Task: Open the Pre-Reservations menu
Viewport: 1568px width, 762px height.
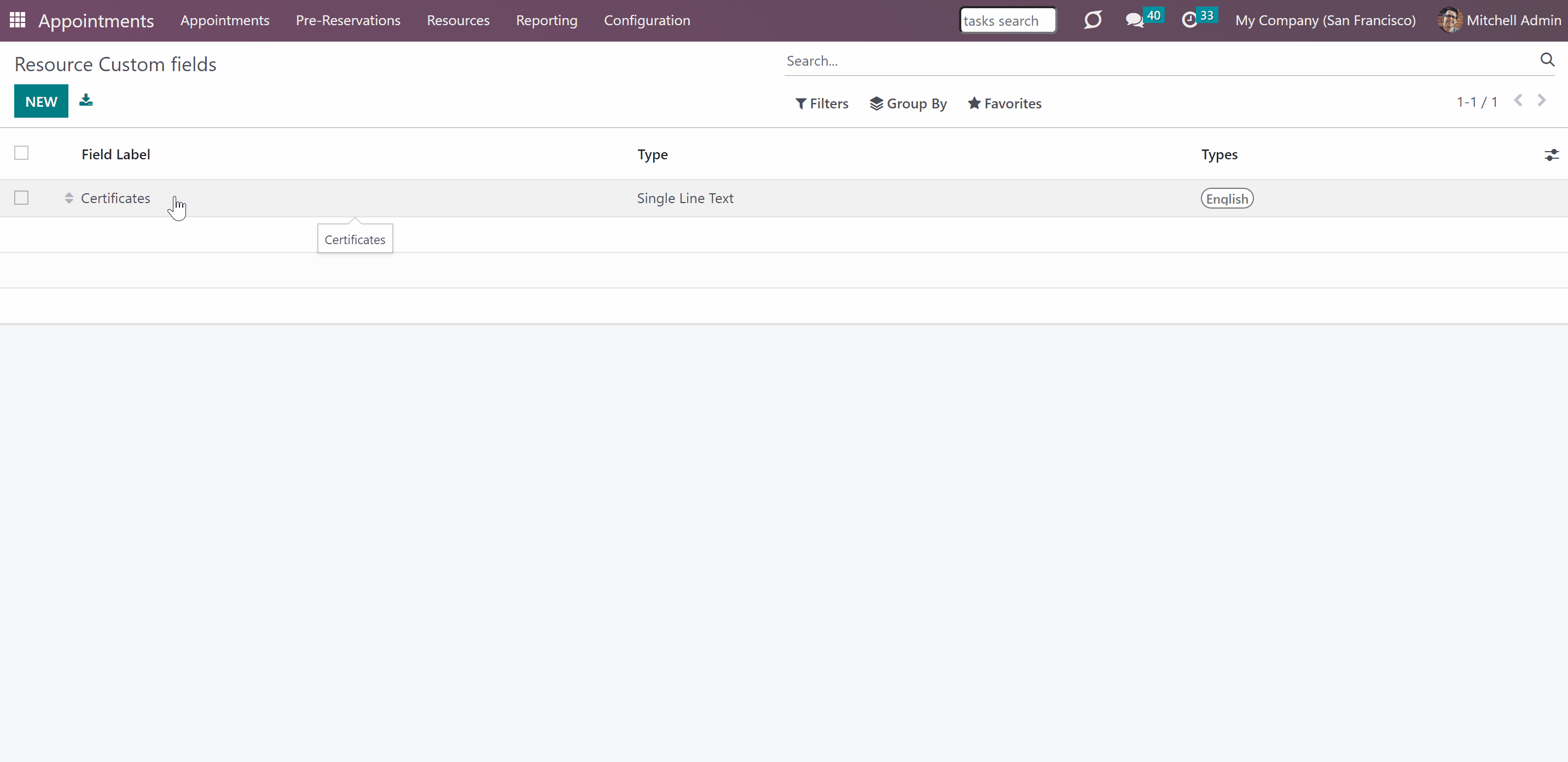Action: point(348,20)
